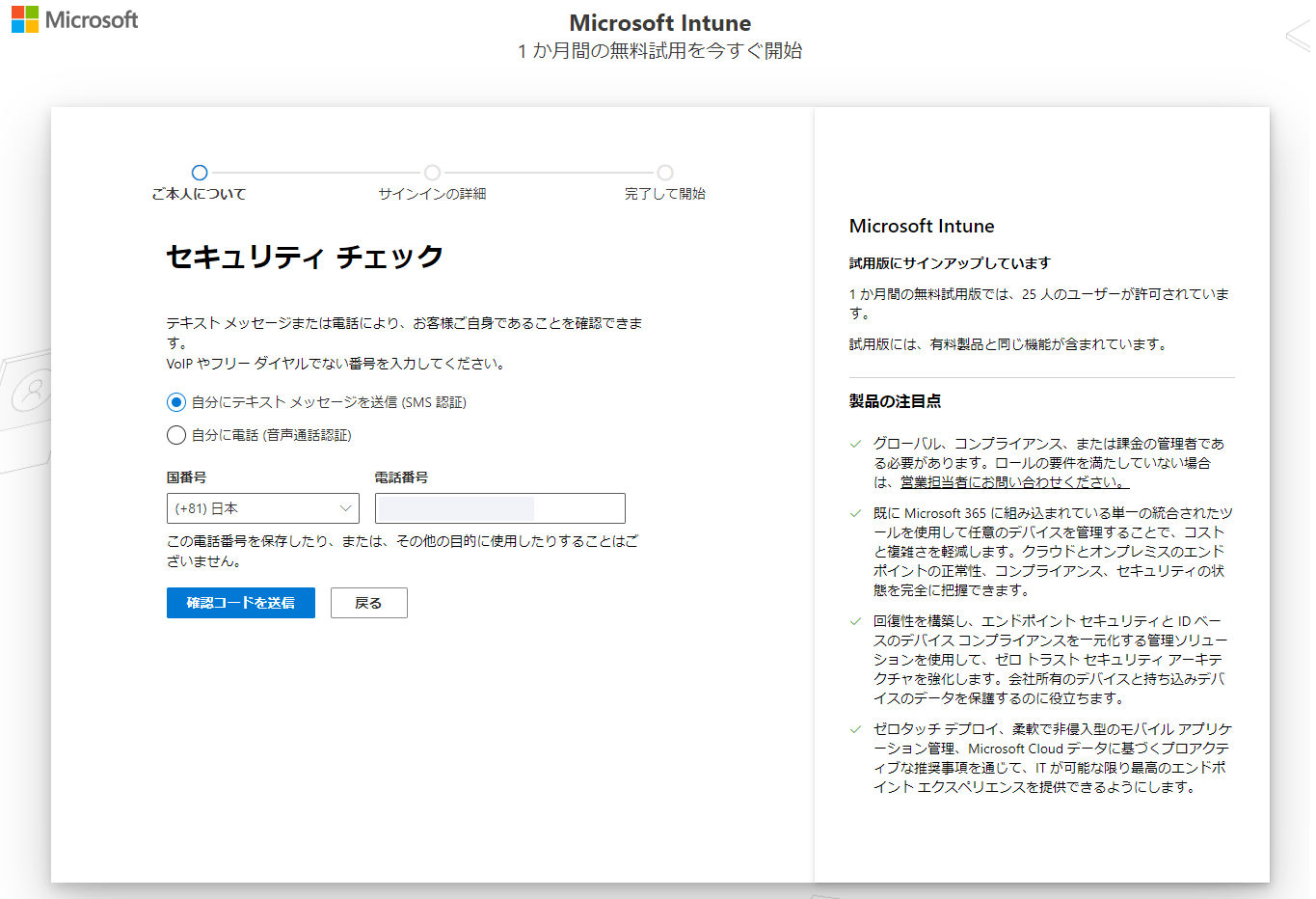This screenshot has height=899, width=1316.
Task: Click the Microsoft Intune header at page top
Action: point(660,22)
